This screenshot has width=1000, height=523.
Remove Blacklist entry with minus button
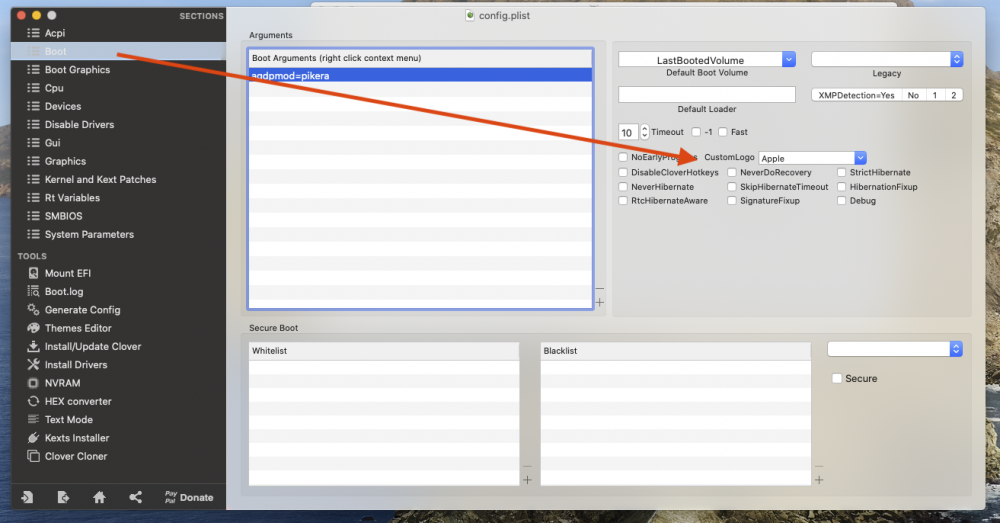(x=819, y=466)
